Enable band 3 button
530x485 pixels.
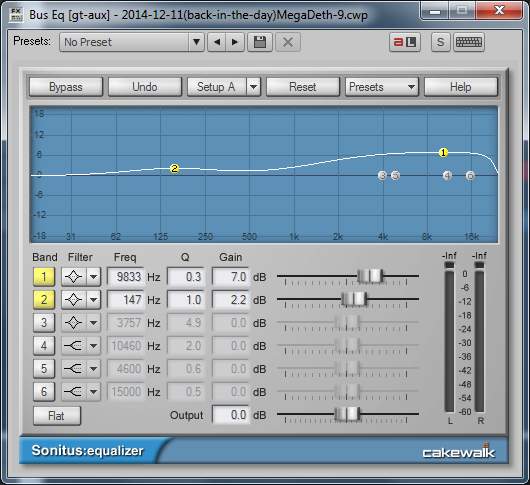click(44, 323)
